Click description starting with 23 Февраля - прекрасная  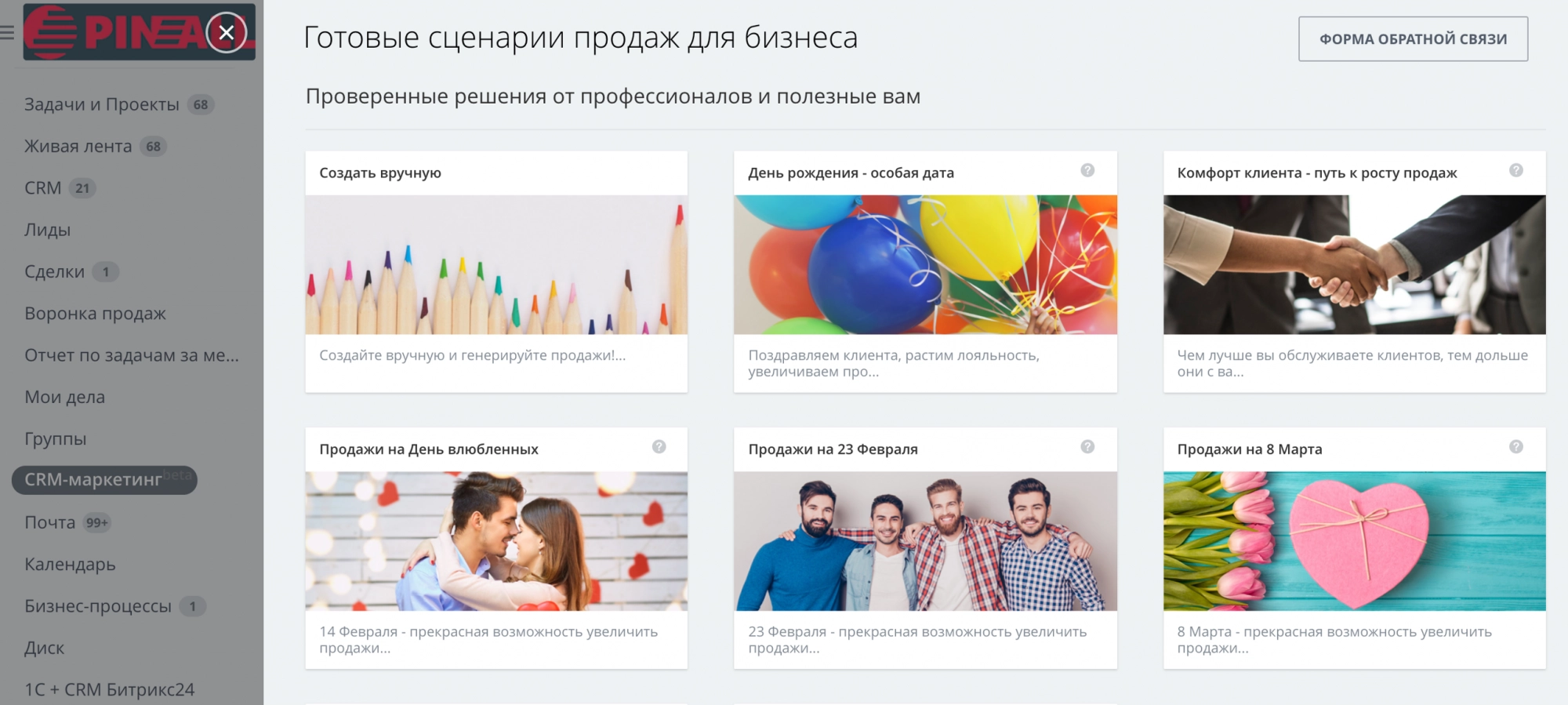[x=917, y=639]
